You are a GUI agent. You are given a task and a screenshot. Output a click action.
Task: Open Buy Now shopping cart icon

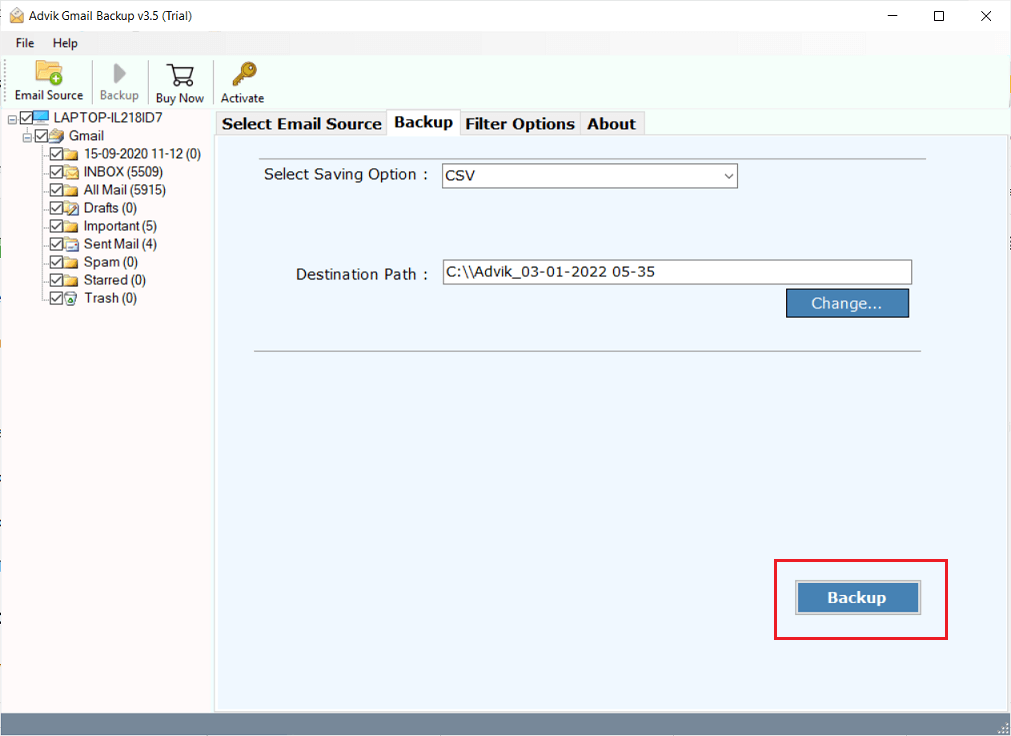point(180,75)
